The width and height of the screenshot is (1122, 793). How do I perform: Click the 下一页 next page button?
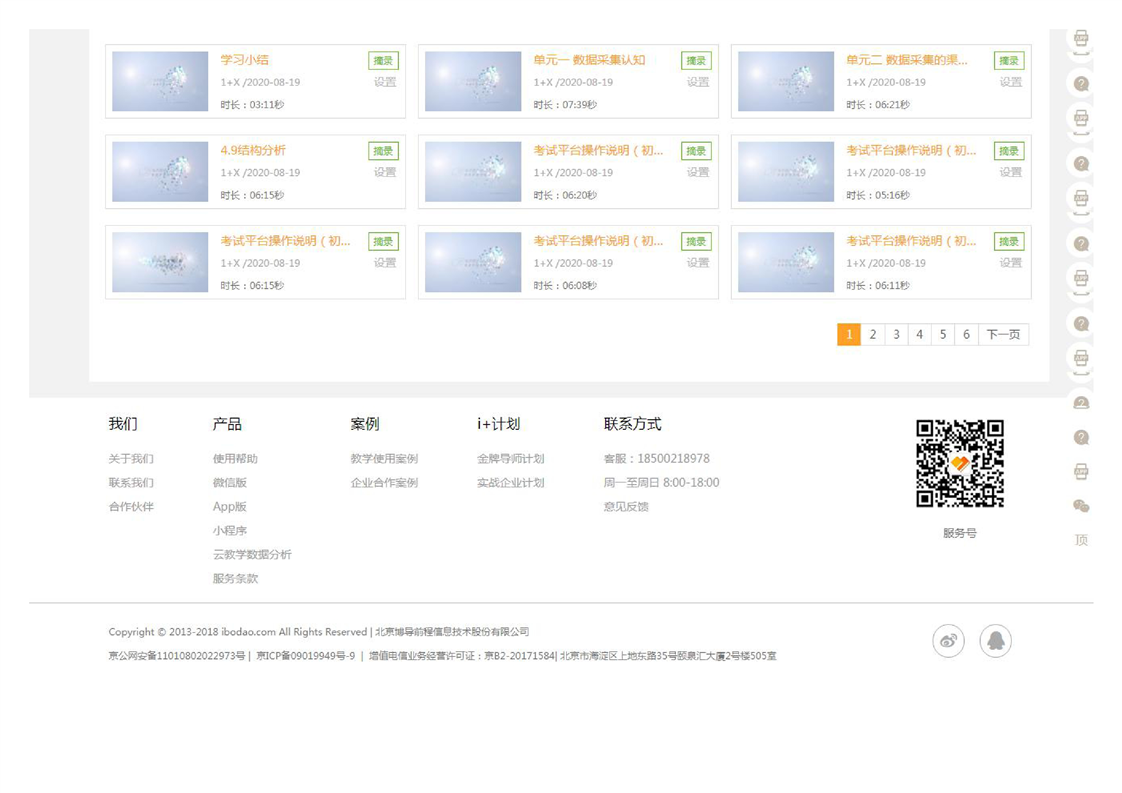coord(1003,335)
